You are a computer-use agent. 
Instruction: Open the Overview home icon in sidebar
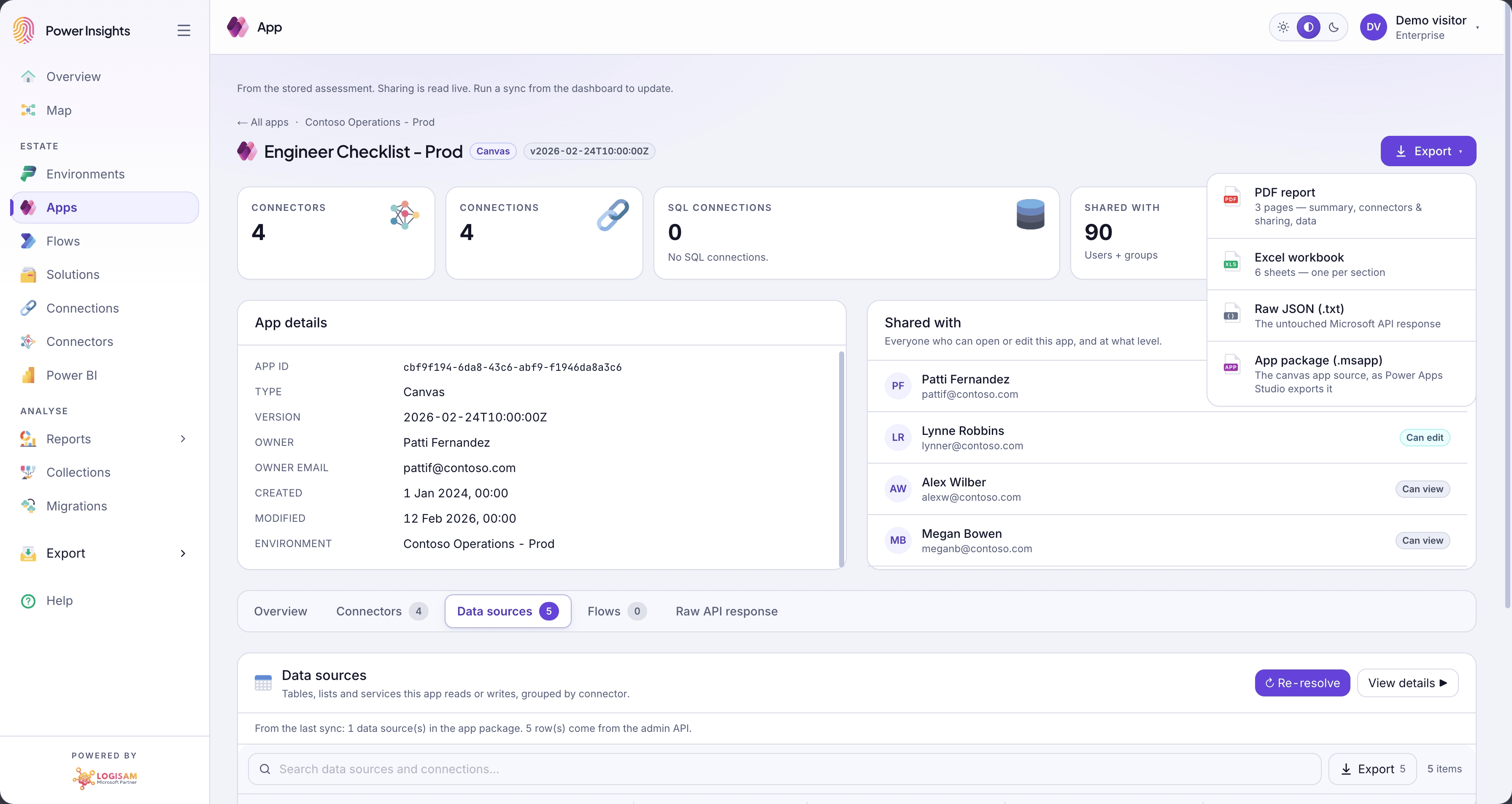[28, 77]
